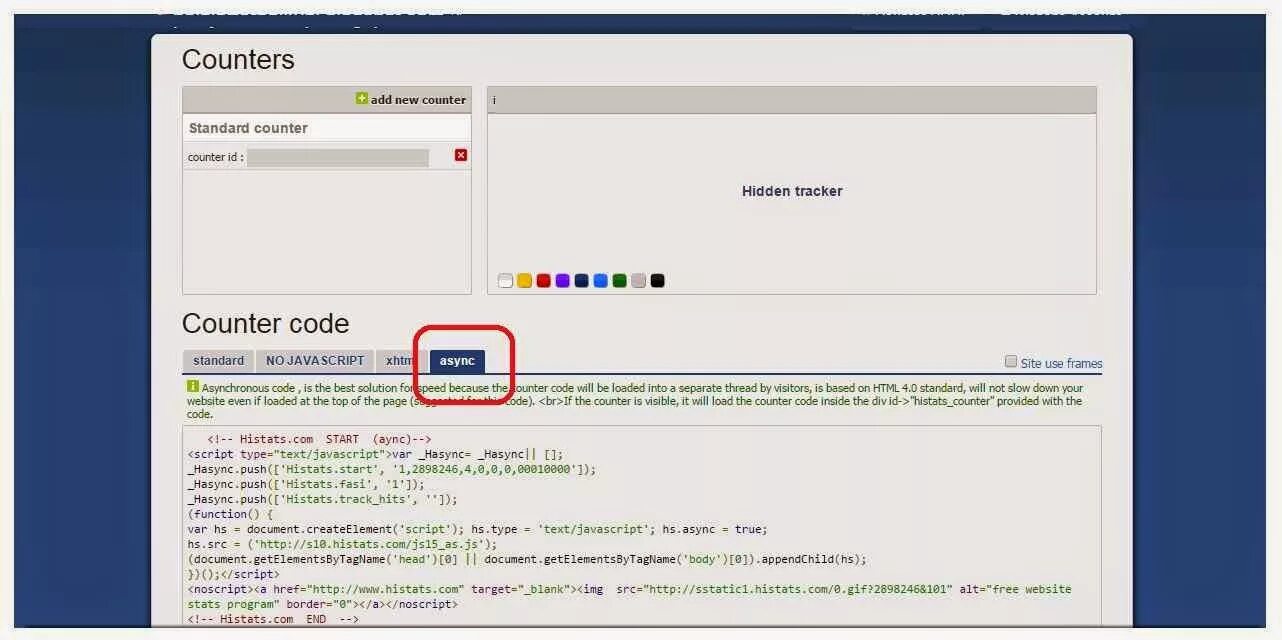
Task: Click the 'add new counter' link
Action: 418,100
